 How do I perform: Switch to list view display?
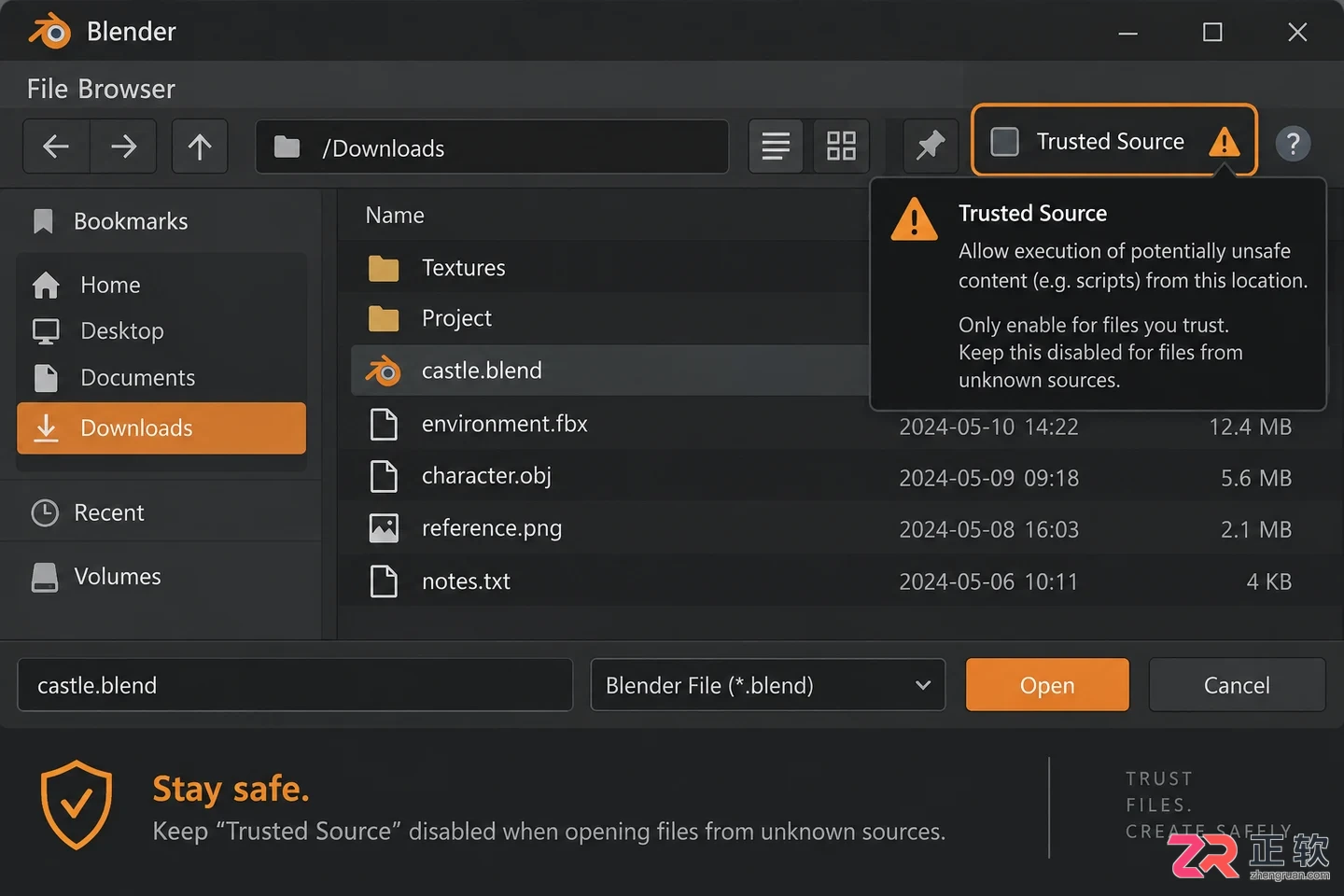[776, 147]
